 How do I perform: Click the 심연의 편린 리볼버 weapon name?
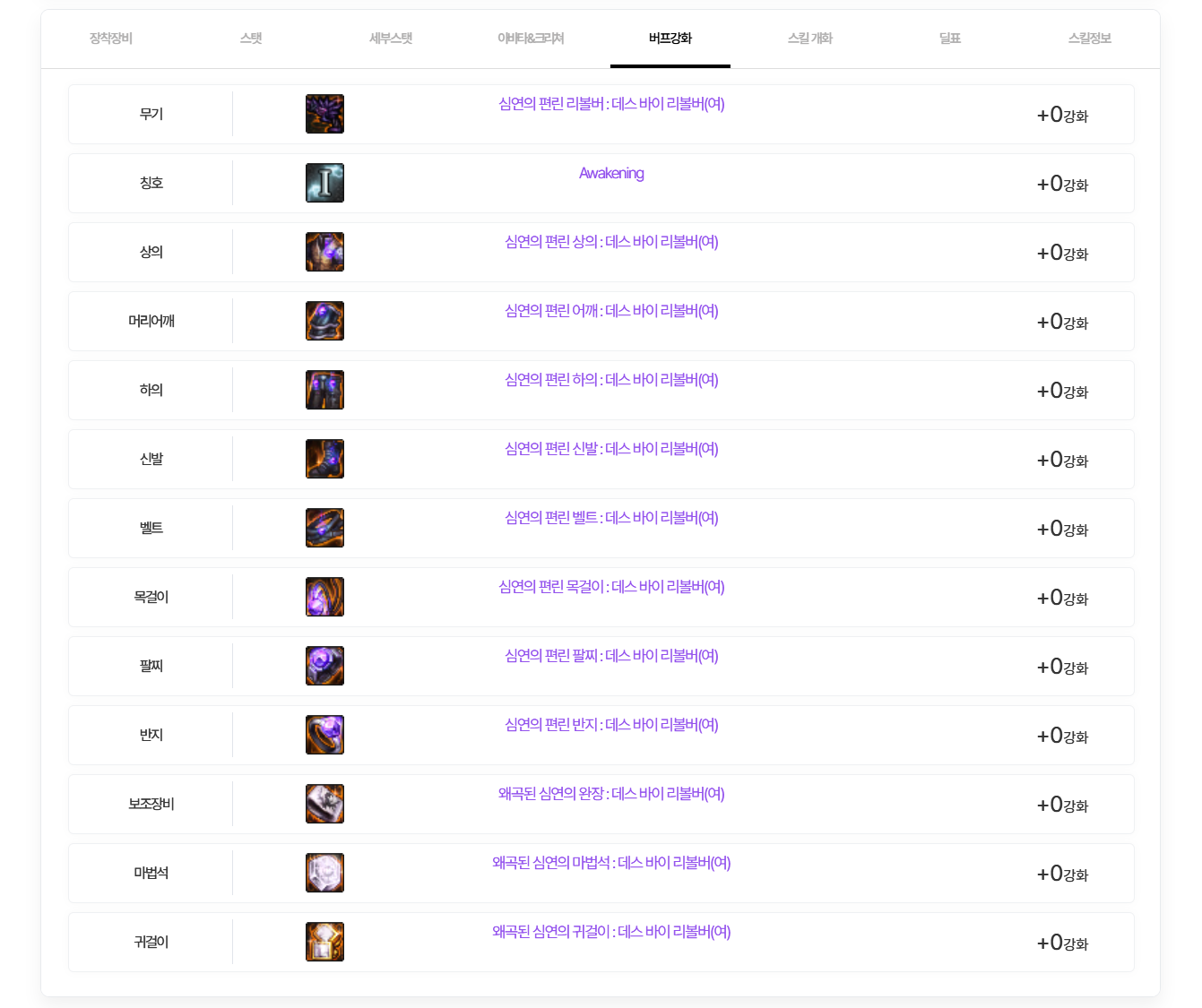[x=611, y=104]
